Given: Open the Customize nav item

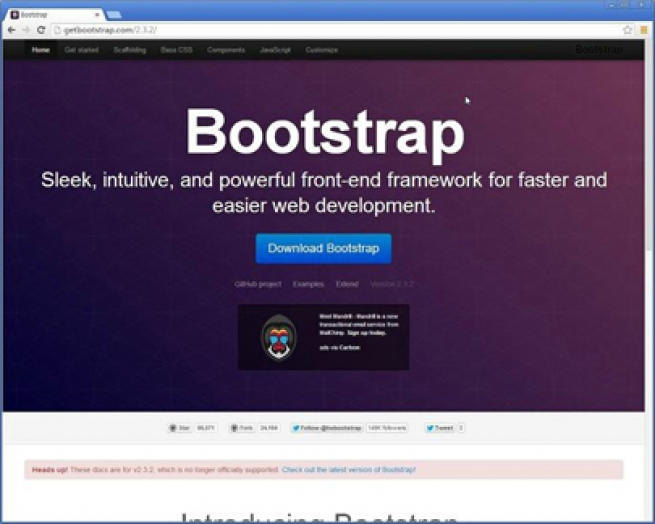Looking at the screenshot, I should (321, 50).
